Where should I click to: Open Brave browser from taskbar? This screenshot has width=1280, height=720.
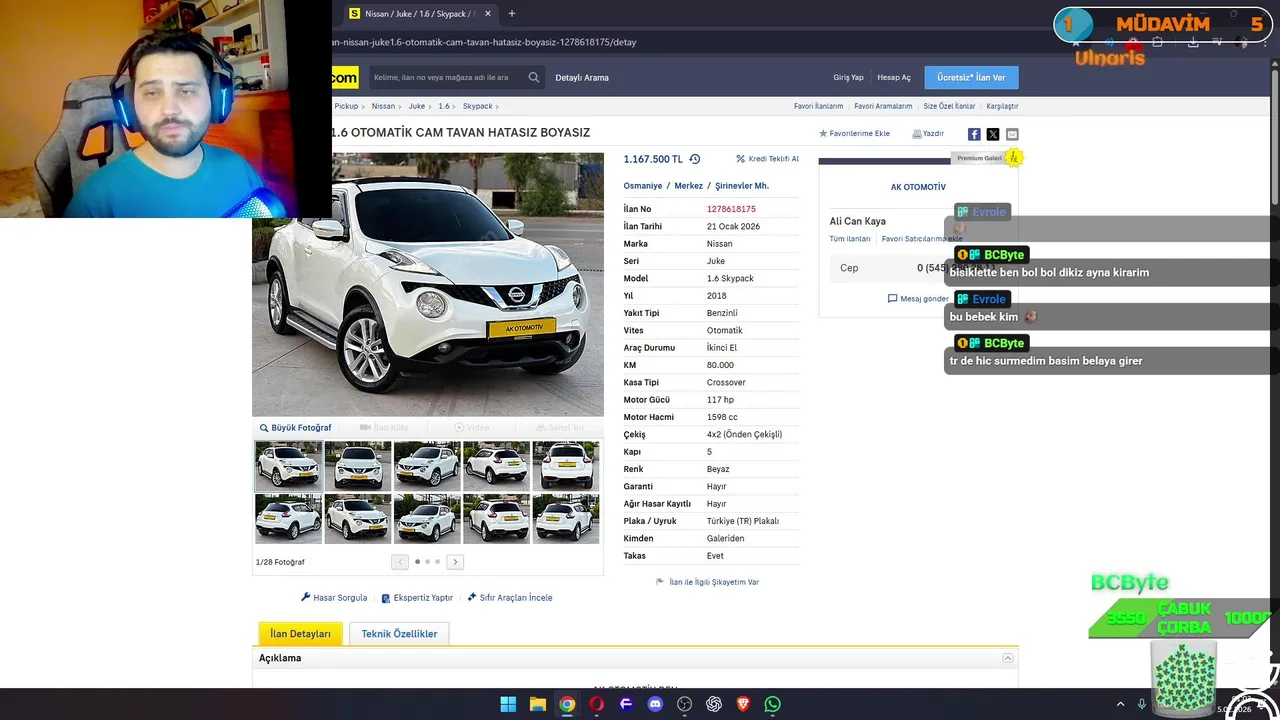[743, 704]
